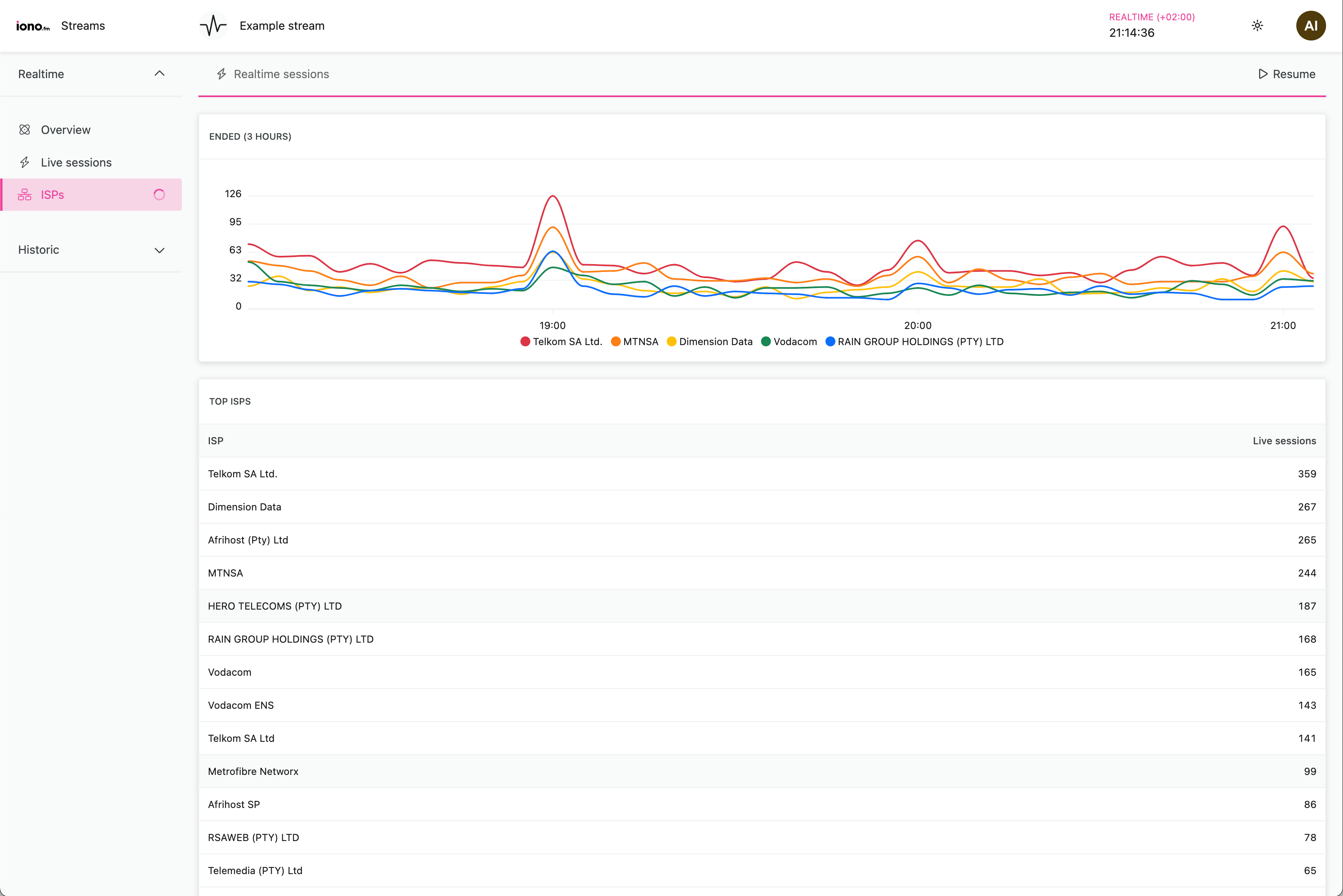This screenshot has width=1343, height=896.
Task: Select the MTNSA table row
Action: 762,573
